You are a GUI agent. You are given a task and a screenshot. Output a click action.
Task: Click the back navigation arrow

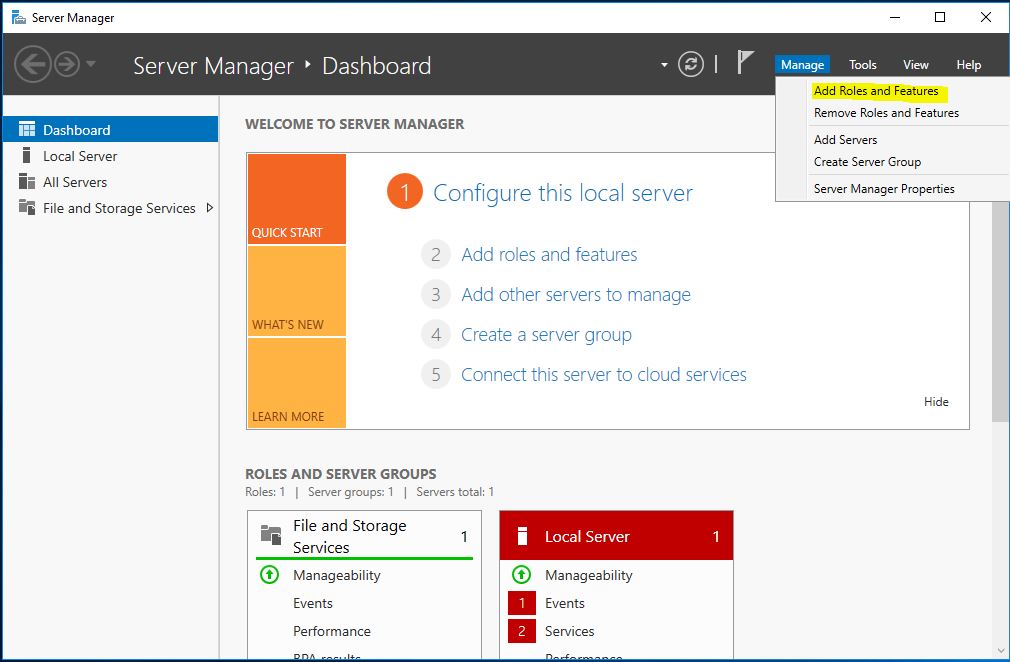point(33,64)
